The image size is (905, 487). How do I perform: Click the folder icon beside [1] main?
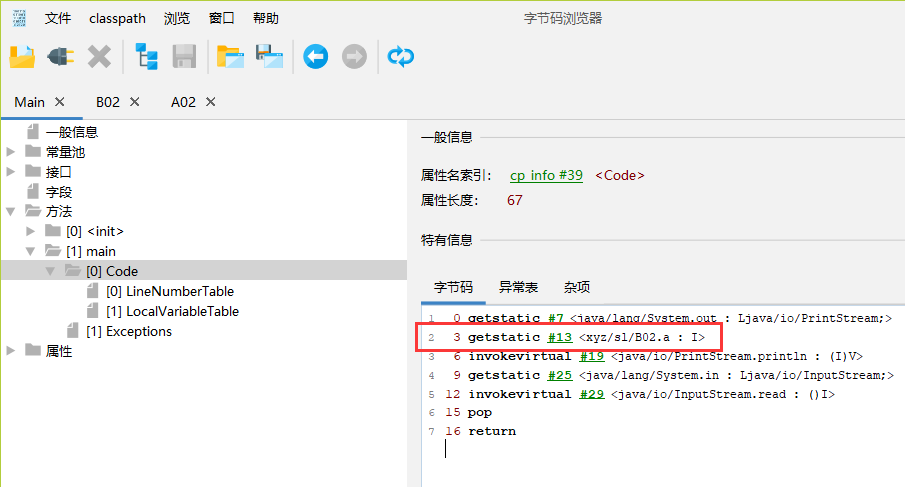[53, 251]
